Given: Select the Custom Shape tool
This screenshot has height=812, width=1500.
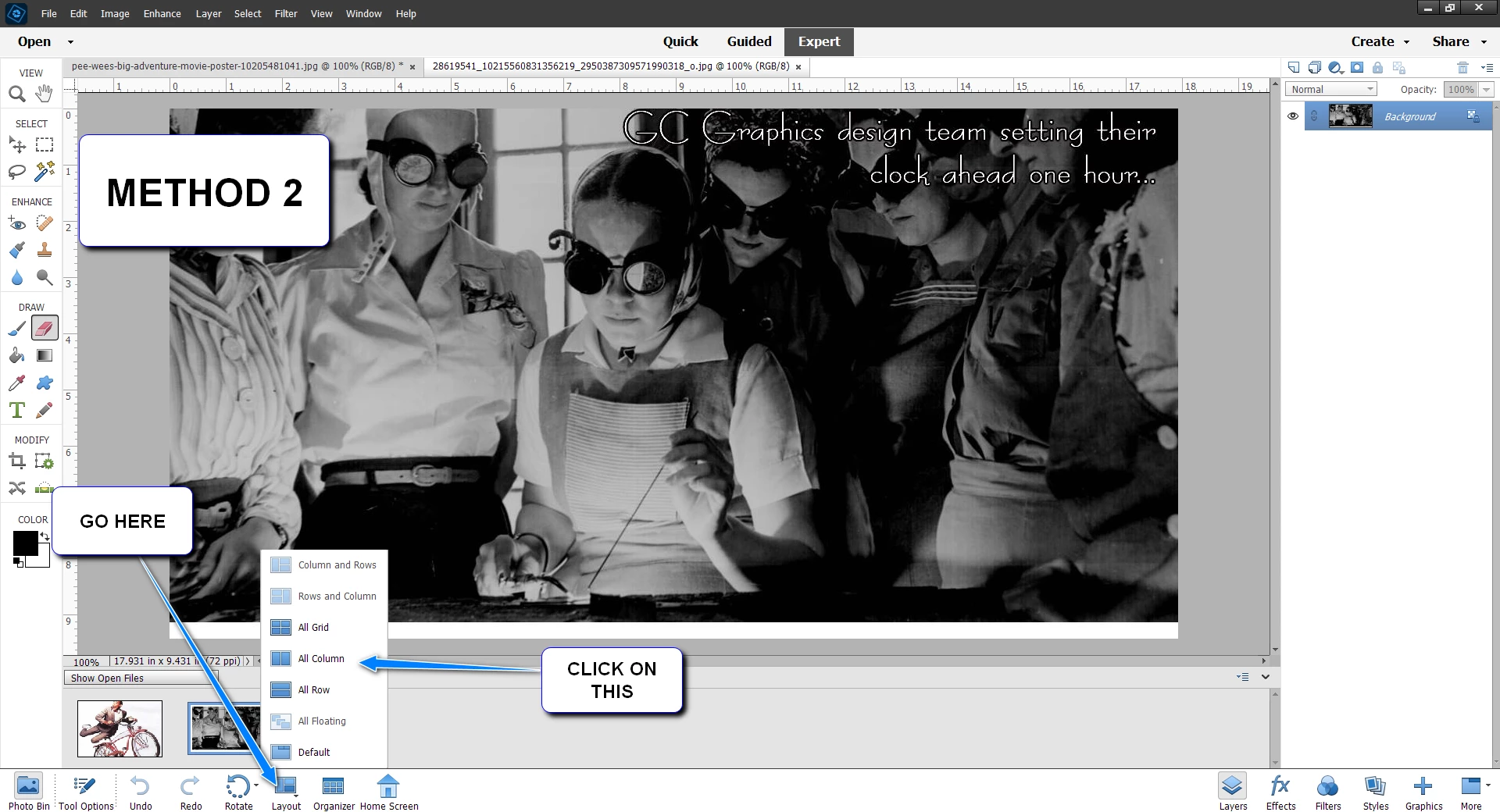Looking at the screenshot, I should [45, 383].
